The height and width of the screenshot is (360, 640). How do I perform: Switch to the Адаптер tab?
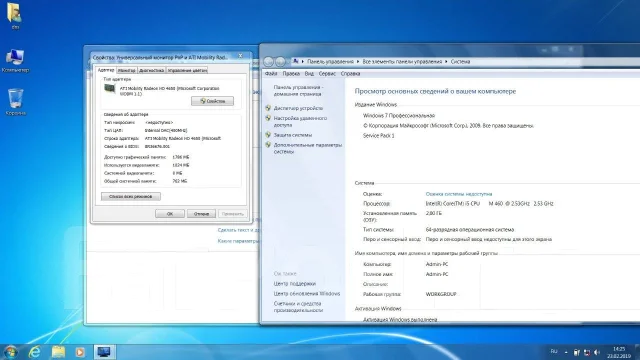[106, 70]
